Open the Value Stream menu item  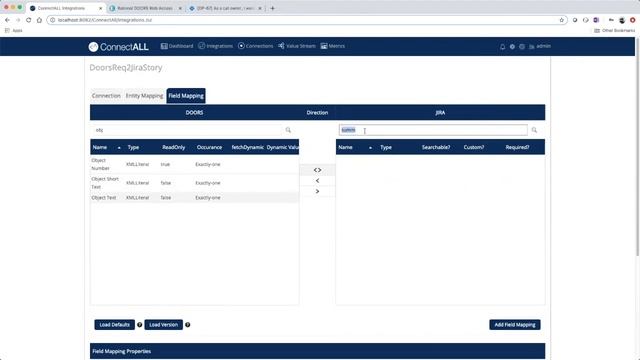297,46
